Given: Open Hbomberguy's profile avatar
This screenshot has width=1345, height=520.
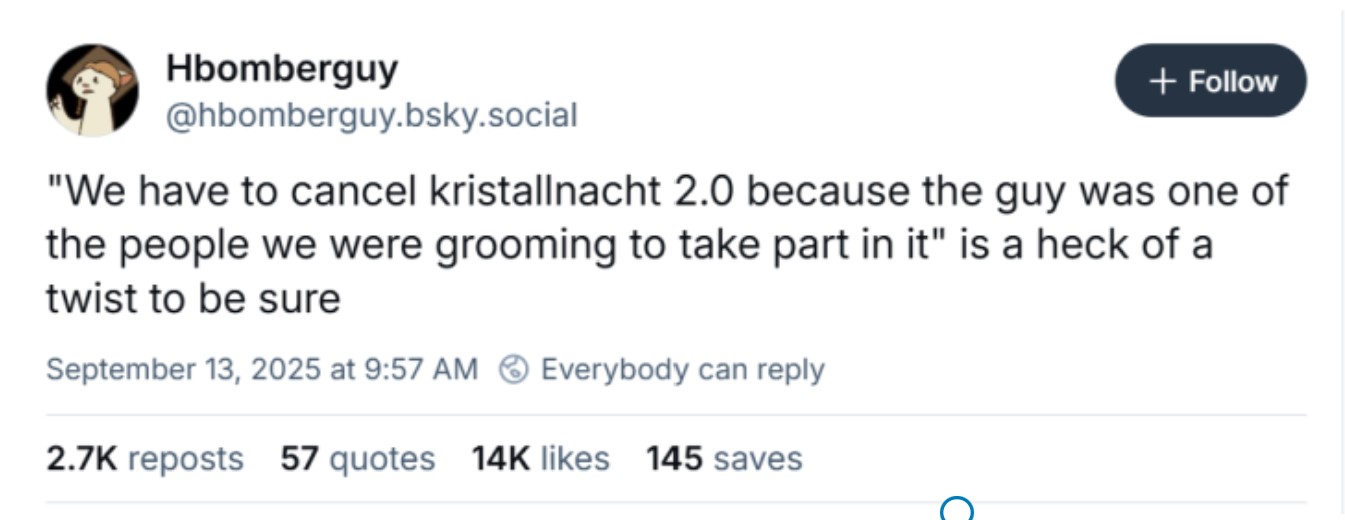Looking at the screenshot, I should [x=92, y=90].
